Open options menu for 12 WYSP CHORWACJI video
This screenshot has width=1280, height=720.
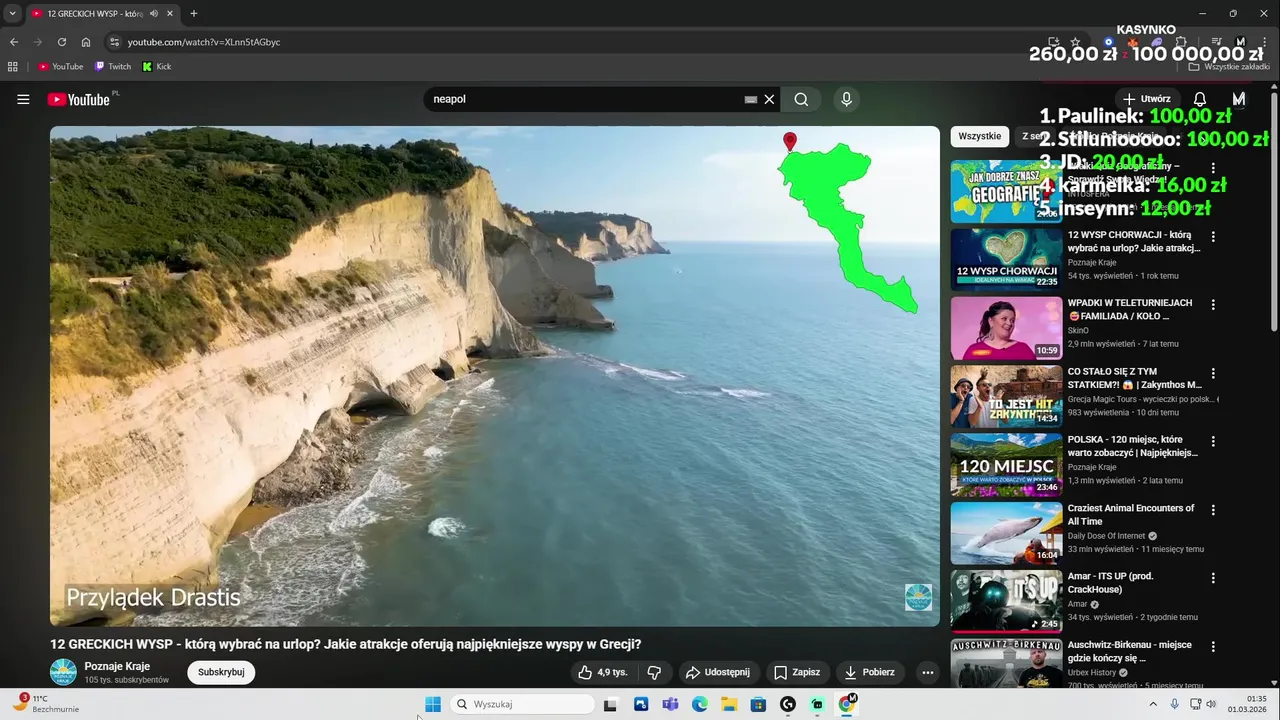(x=1213, y=237)
